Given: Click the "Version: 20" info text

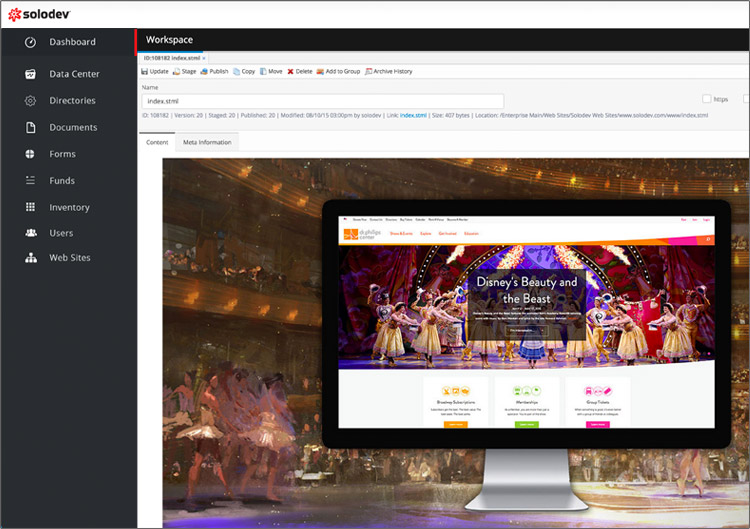Looking at the screenshot, I should tap(188, 115).
